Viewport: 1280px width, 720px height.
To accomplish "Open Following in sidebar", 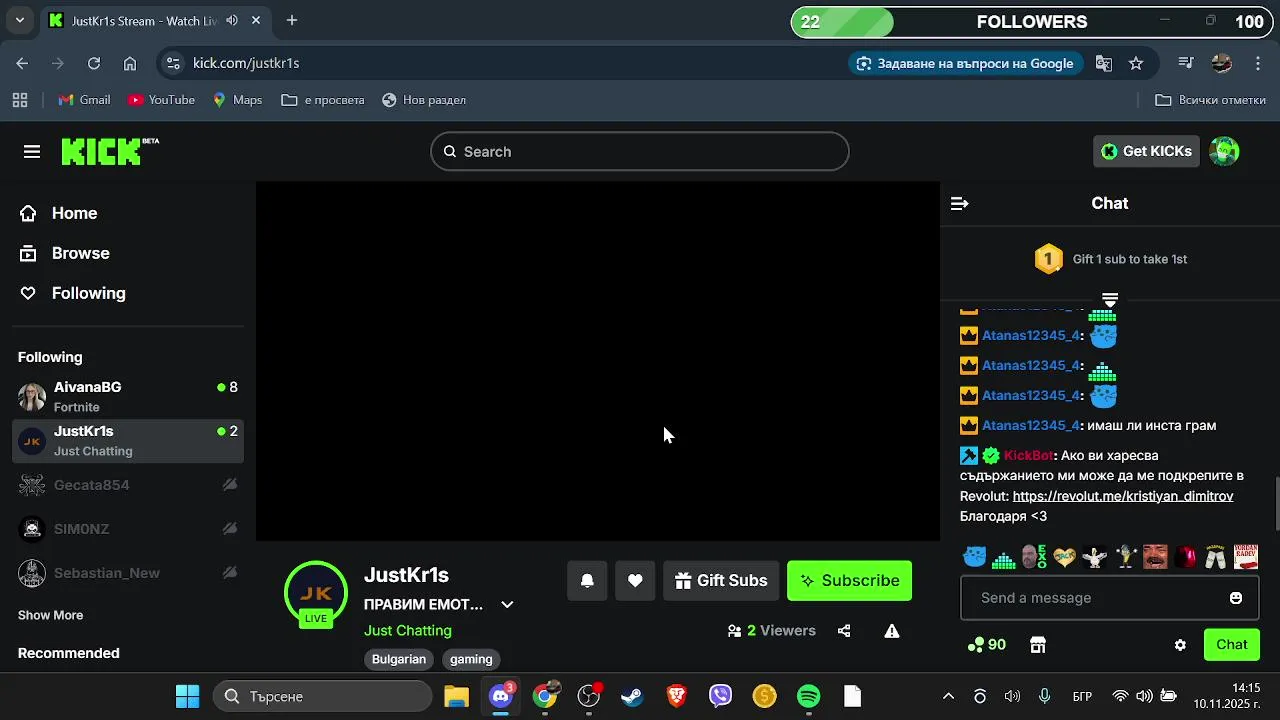I will pos(74,293).
